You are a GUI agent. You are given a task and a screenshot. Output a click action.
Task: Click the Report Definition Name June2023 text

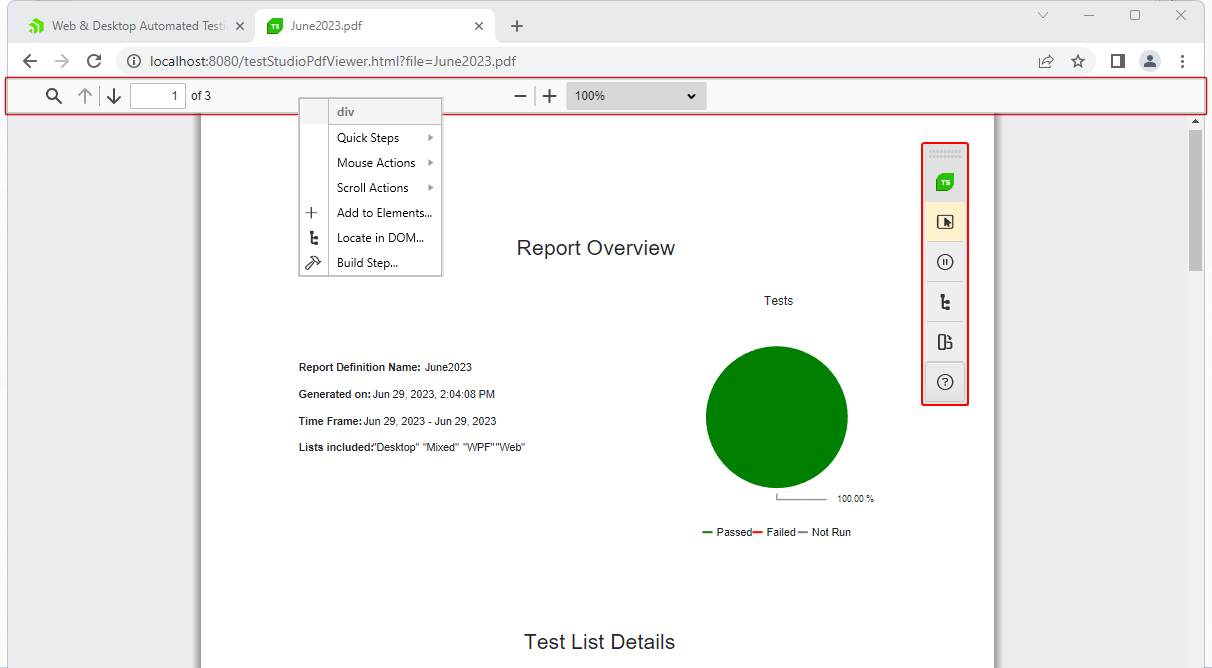point(385,367)
